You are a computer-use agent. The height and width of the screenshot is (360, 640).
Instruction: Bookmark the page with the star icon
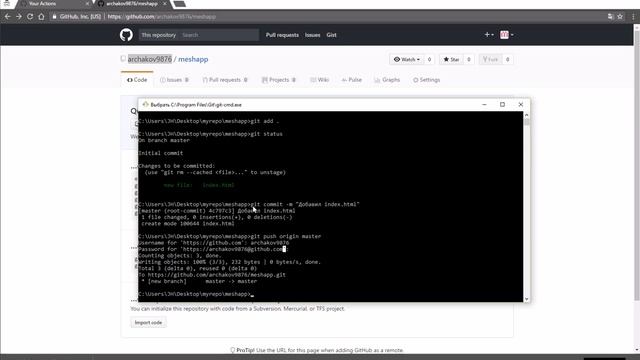tap(620, 17)
